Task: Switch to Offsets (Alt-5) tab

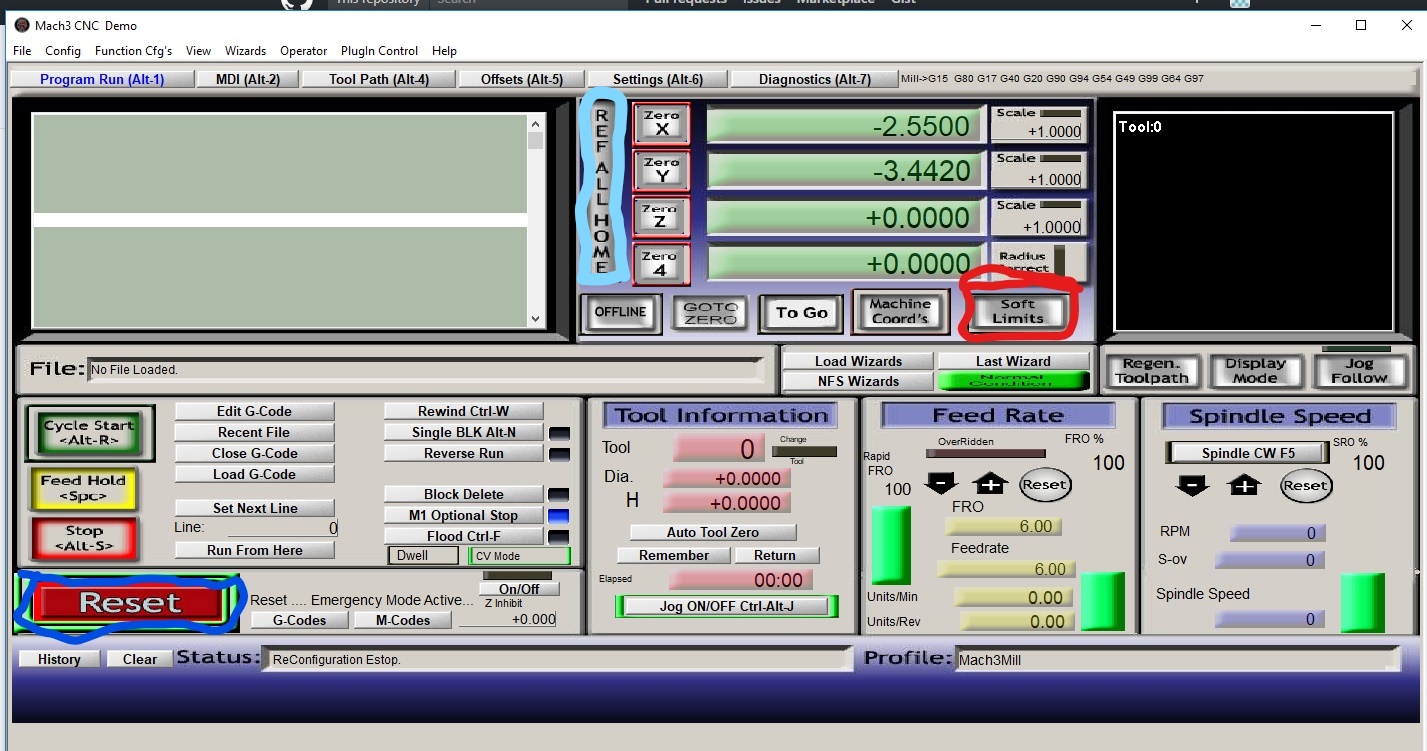Action: (x=522, y=79)
